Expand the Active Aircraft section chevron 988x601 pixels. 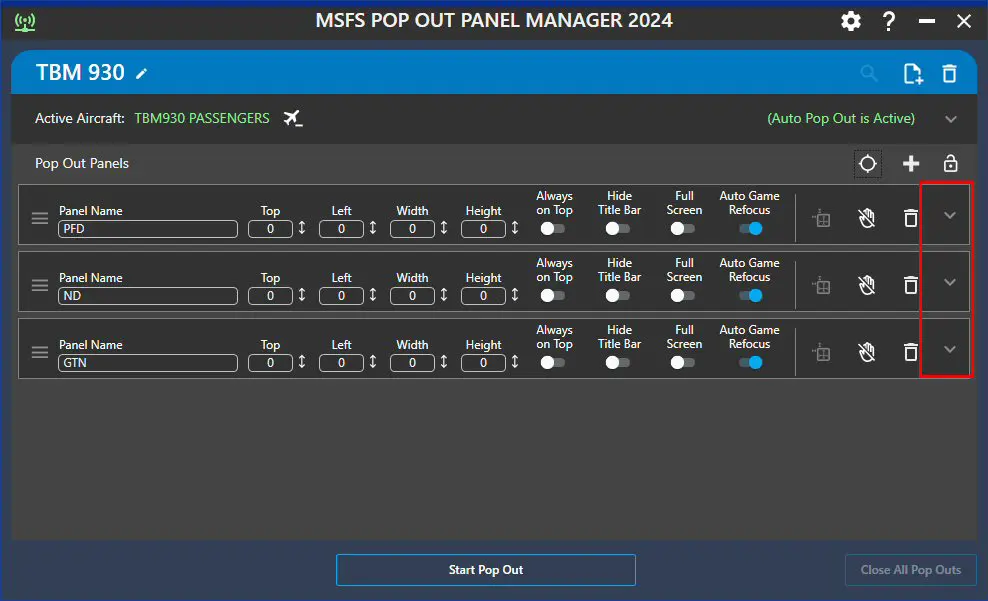(x=951, y=119)
